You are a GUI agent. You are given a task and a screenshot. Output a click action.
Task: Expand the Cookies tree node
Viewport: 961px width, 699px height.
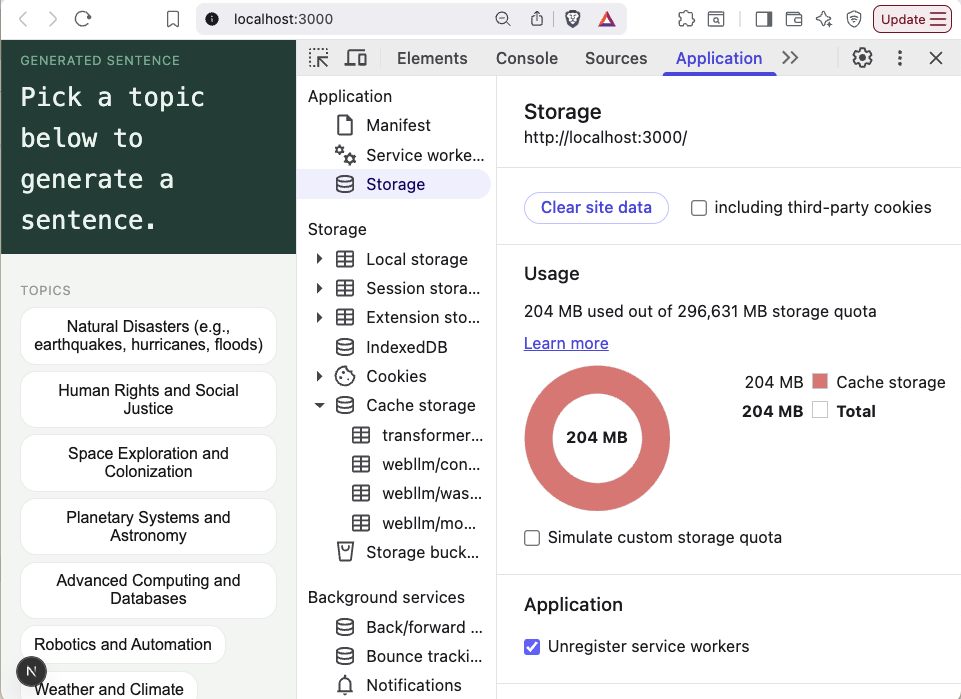[x=319, y=376]
